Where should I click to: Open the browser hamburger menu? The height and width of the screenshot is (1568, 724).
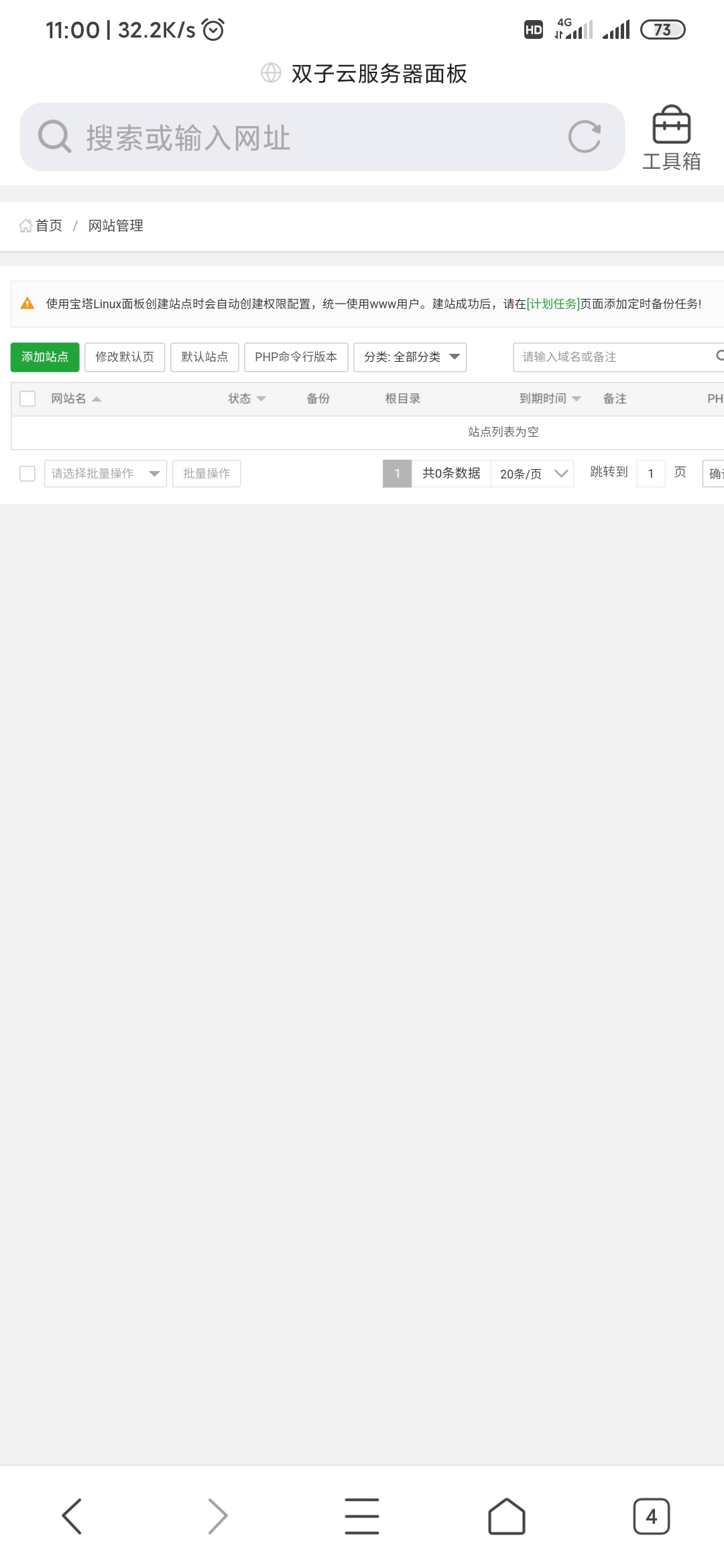click(362, 1516)
